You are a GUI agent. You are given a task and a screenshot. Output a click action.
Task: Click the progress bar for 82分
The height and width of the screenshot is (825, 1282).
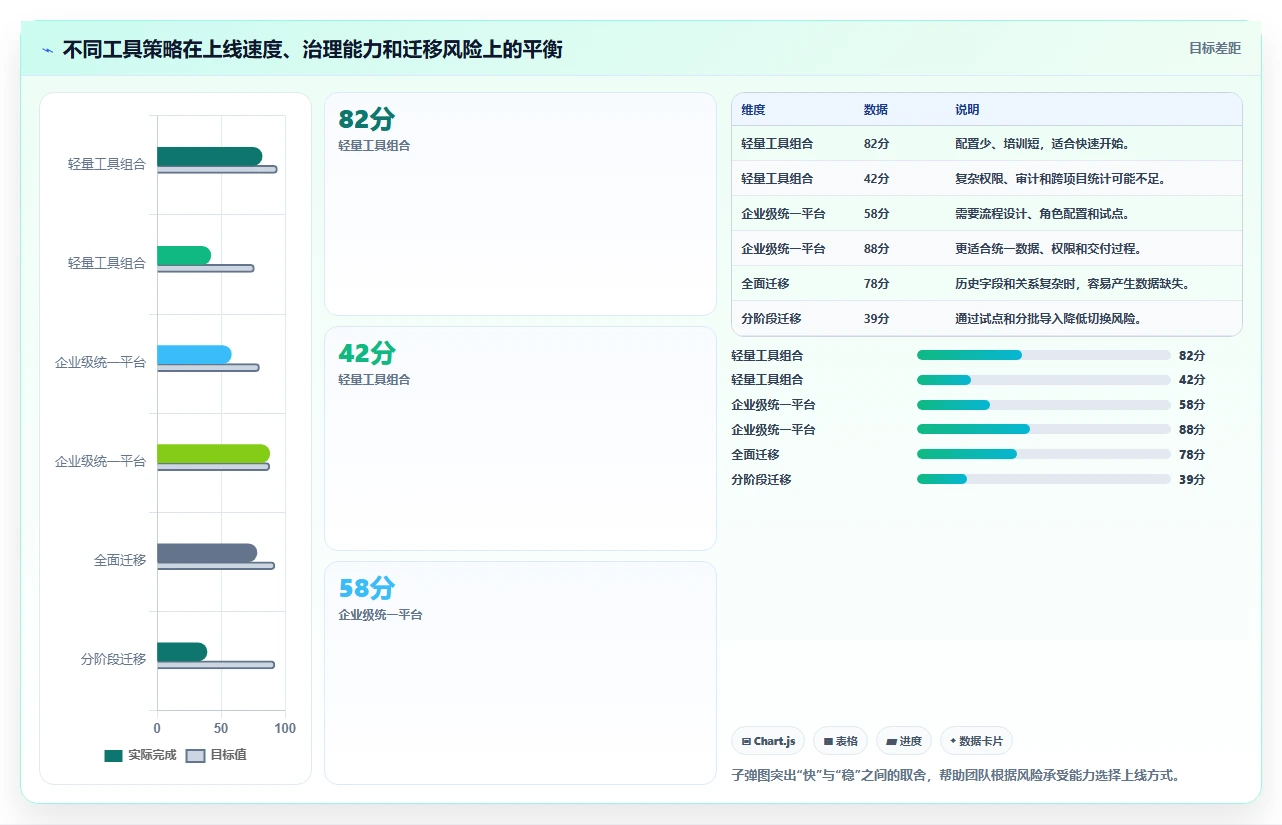point(1043,355)
